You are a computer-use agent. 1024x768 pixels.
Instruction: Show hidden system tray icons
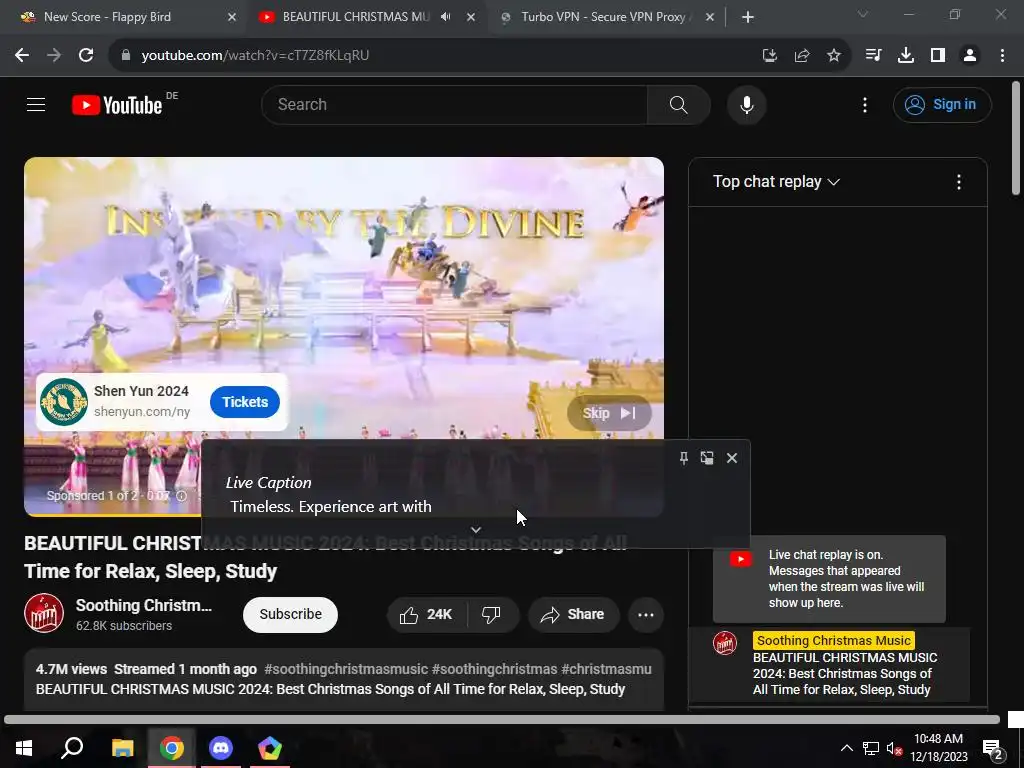click(846, 748)
